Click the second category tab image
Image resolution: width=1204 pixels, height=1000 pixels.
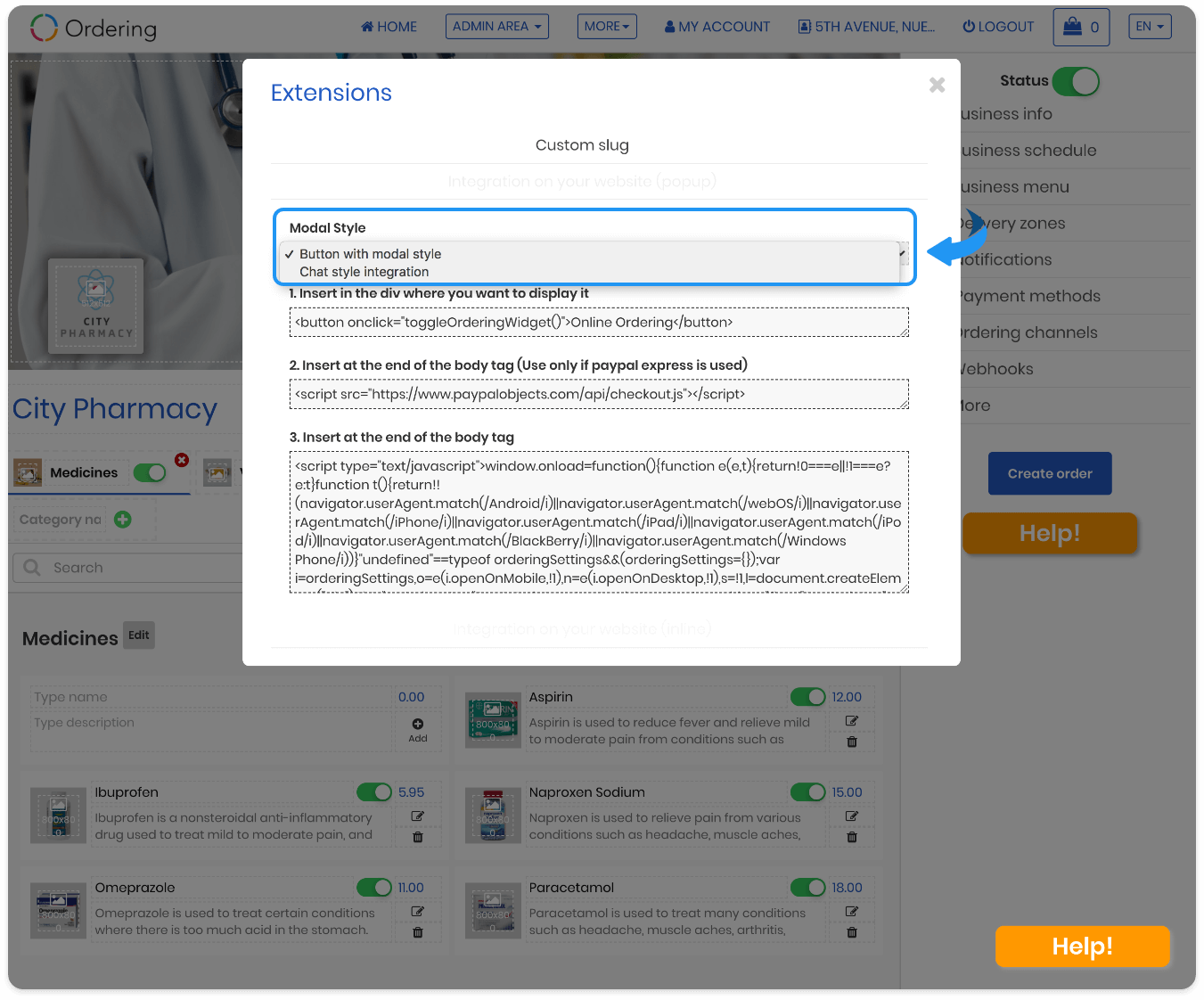pos(217,472)
